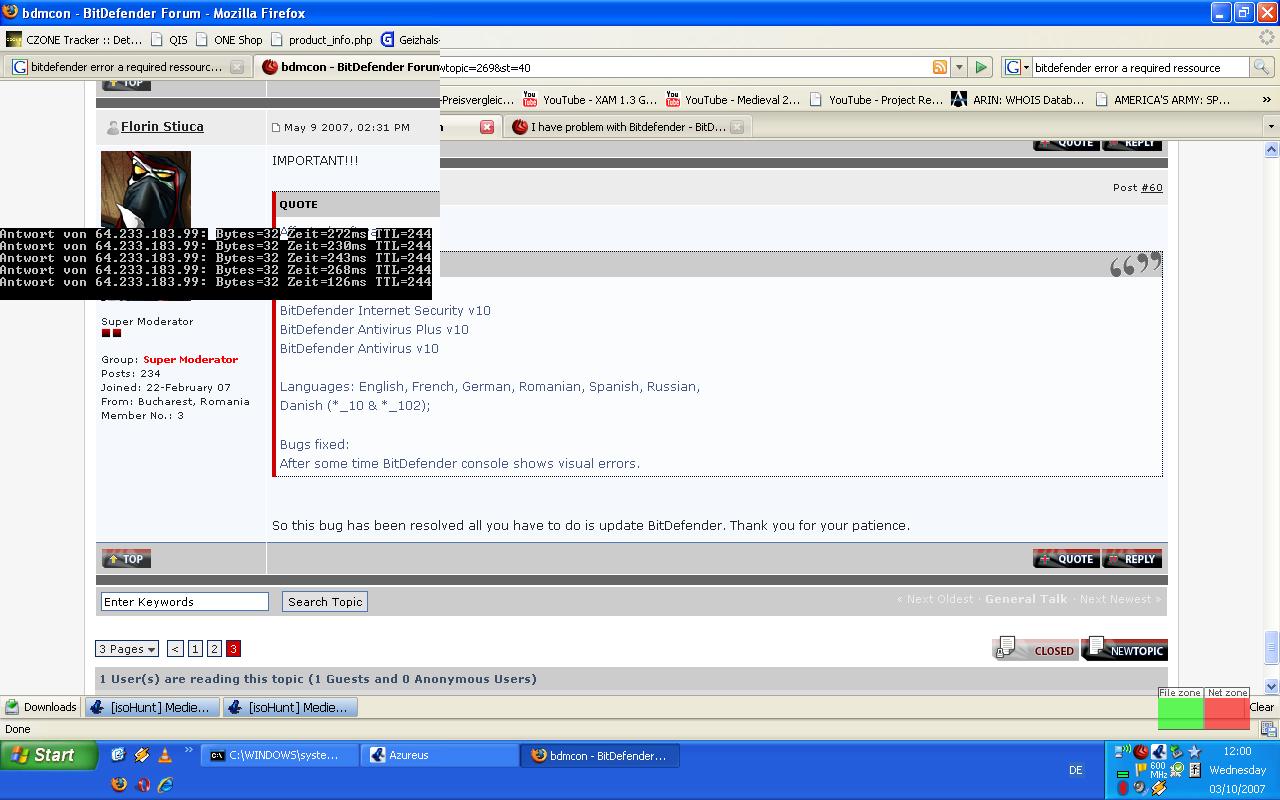Click the REPLY button under the post
1280x800 pixels.
(x=1132, y=558)
